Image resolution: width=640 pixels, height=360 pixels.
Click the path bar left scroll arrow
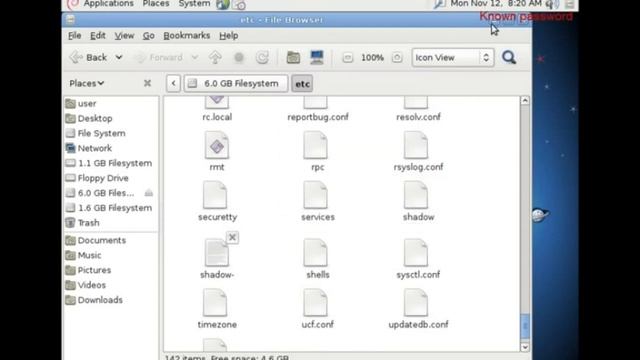coord(173,83)
